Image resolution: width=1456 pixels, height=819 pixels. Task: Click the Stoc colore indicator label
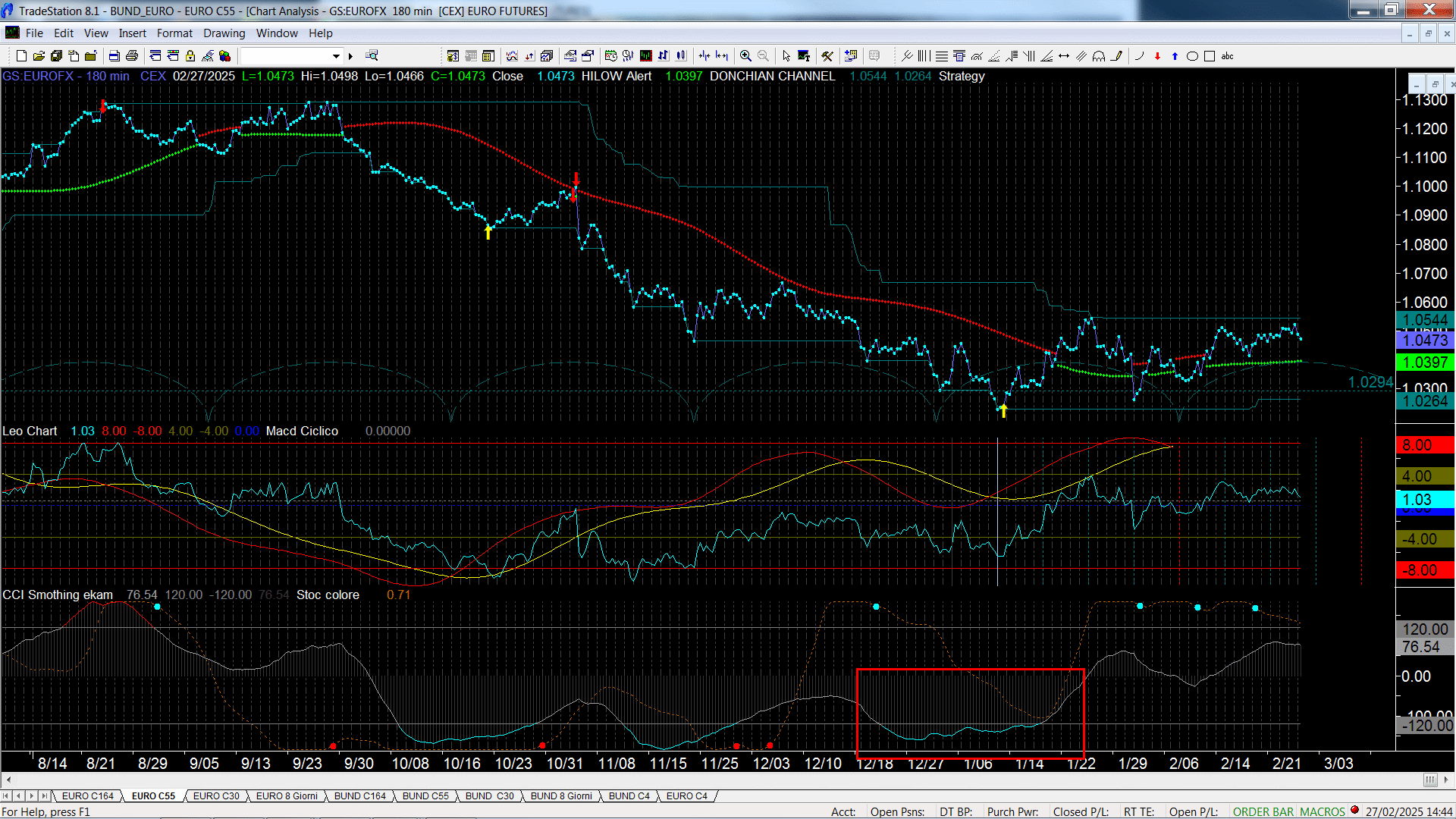point(328,595)
